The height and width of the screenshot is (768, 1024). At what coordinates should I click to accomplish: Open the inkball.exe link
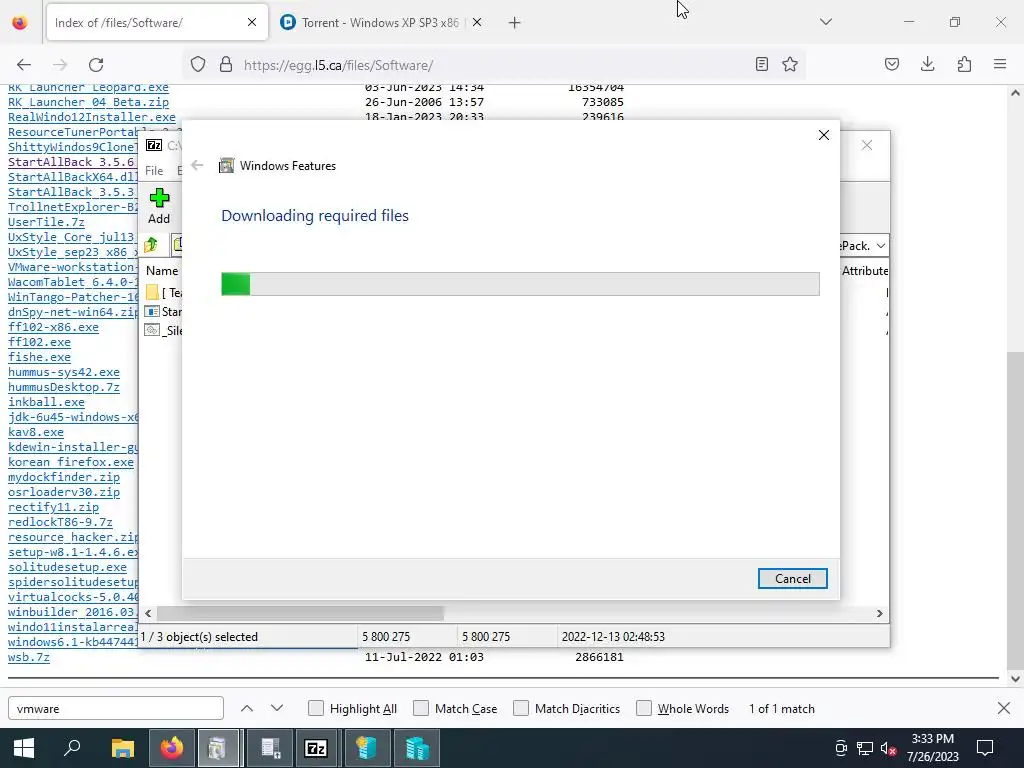(46, 402)
